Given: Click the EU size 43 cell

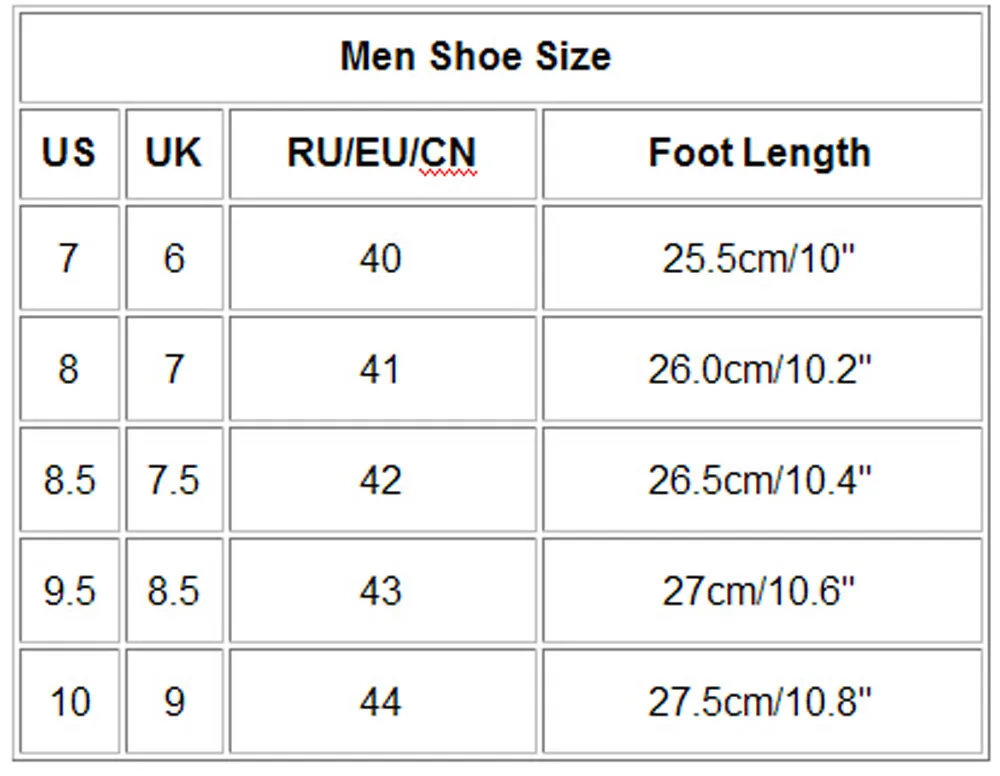Looking at the screenshot, I should [382, 591].
